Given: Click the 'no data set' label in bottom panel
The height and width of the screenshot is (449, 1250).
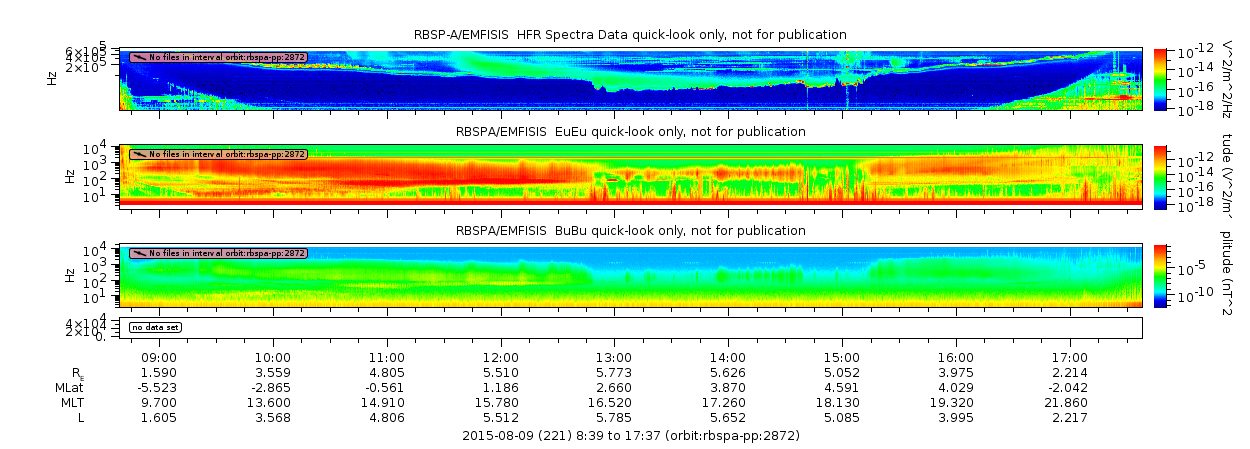Looking at the screenshot, I should 155,327.
